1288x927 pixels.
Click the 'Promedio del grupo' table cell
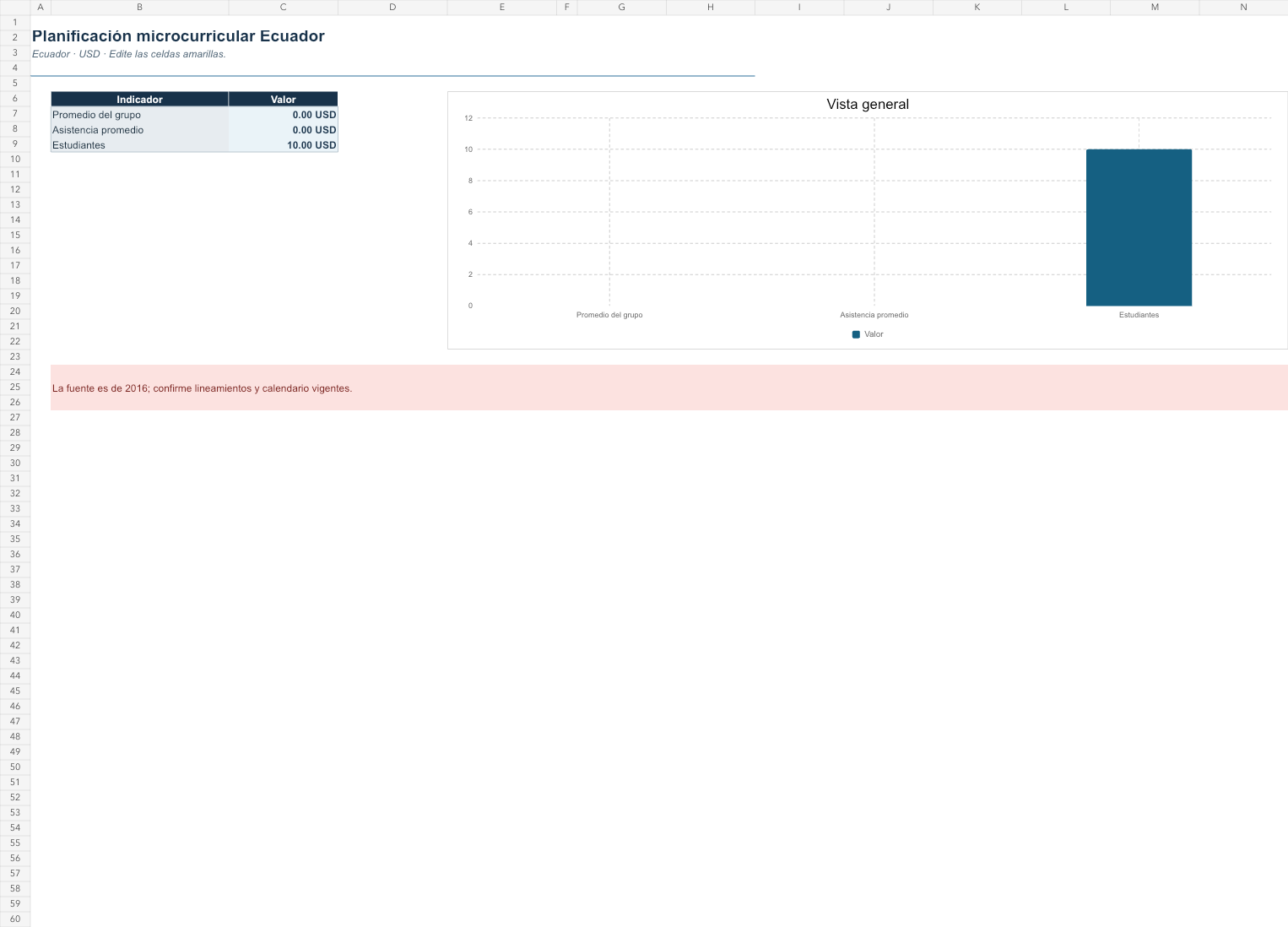tap(139, 115)
